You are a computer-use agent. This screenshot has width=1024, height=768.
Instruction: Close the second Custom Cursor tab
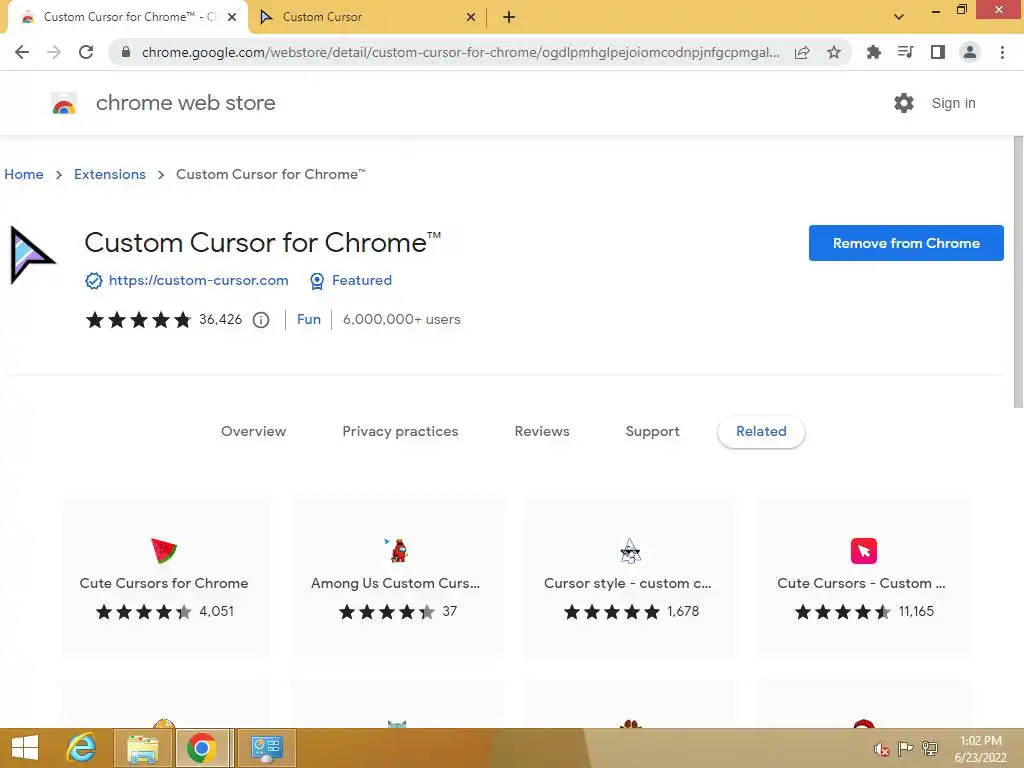click(x=471, y=17)
